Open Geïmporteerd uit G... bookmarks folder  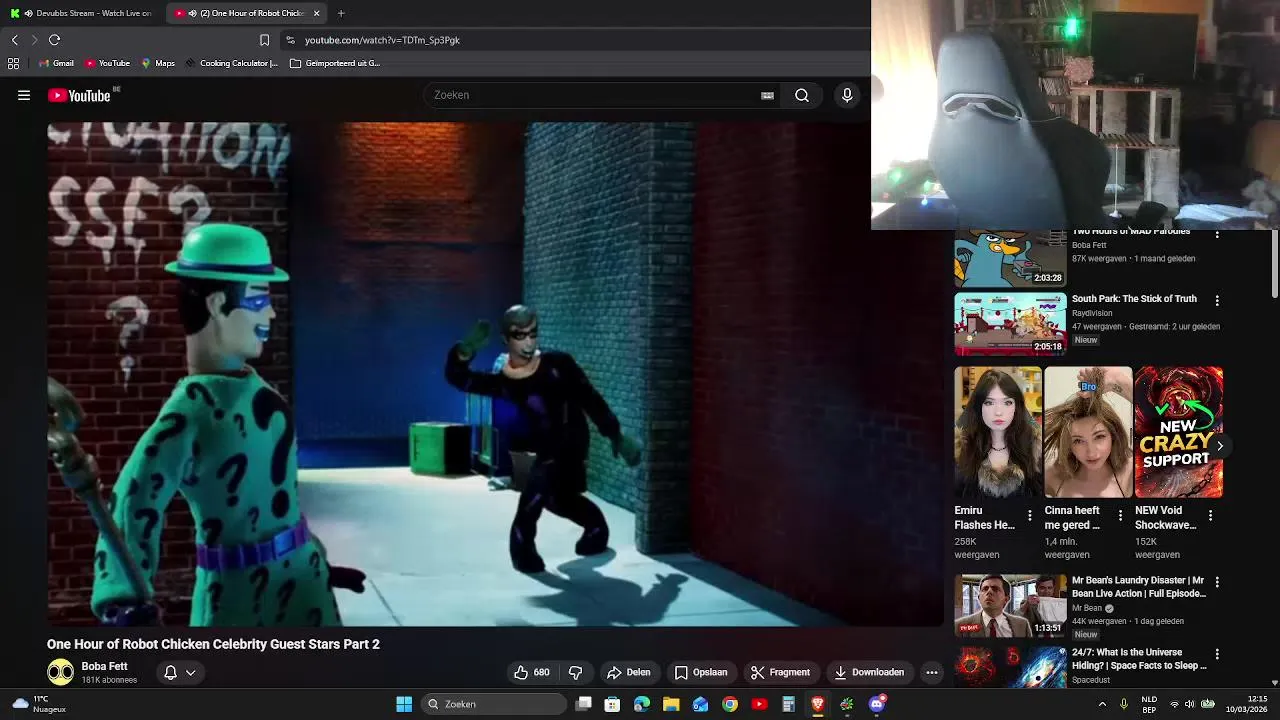click(335, 63)
